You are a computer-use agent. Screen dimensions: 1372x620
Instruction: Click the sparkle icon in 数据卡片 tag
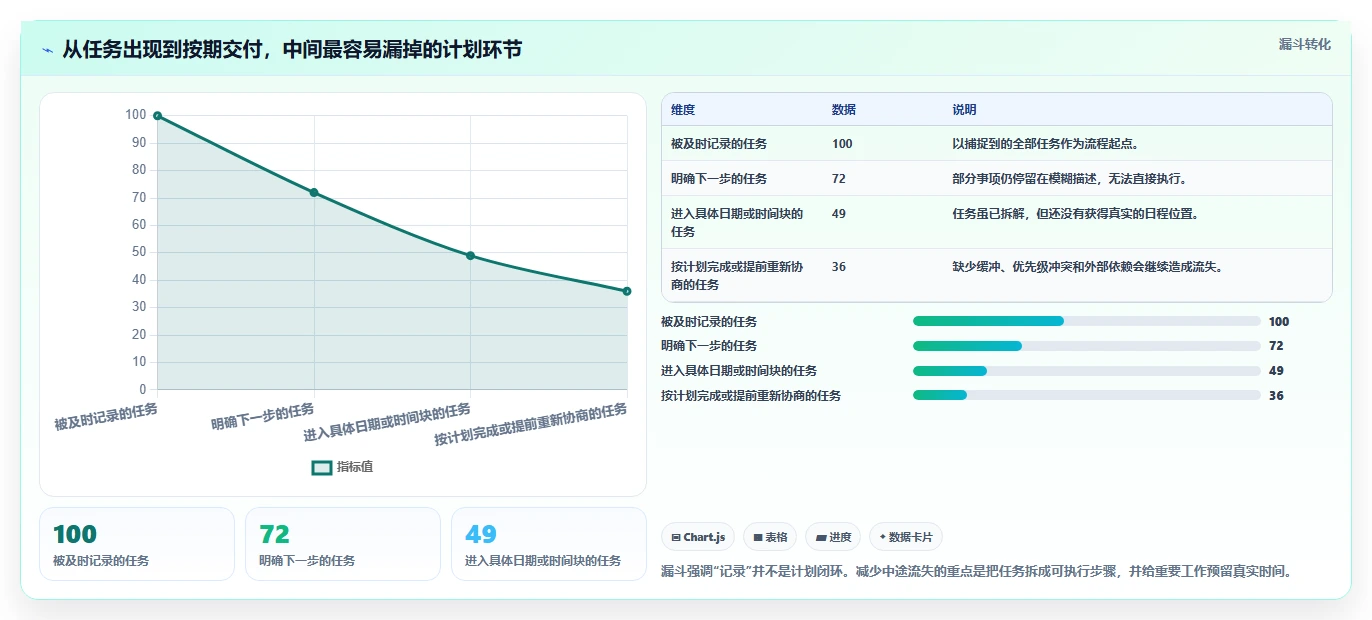point(882,537)
